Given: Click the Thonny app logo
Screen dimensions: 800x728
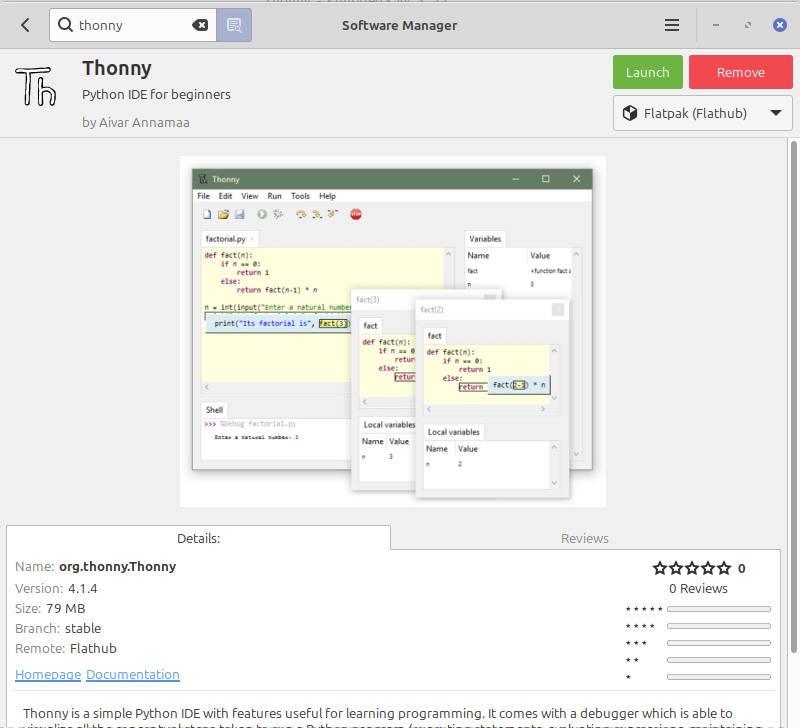Looking at the screenshot, I should pyautogui.click(x=35, y=86).
